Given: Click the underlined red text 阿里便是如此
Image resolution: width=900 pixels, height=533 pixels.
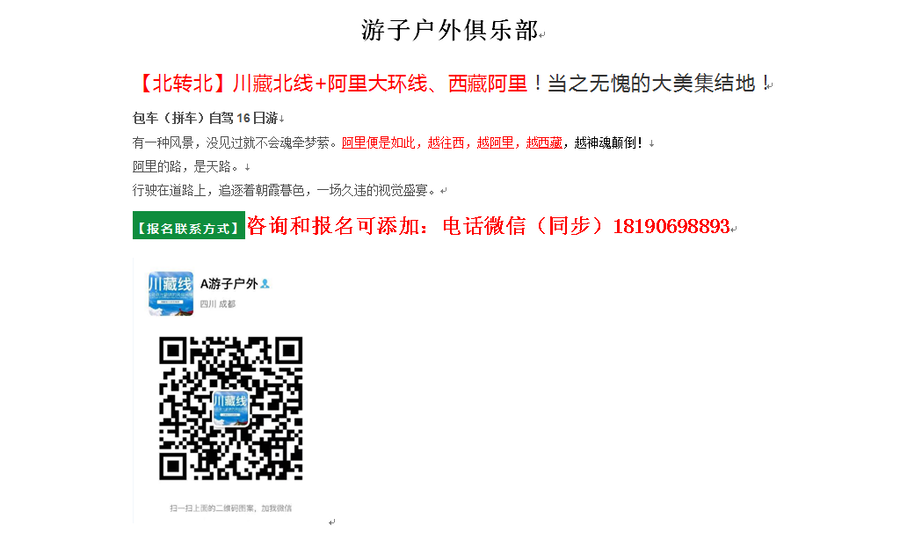Looking at the screenshot, I should point(378,143).
